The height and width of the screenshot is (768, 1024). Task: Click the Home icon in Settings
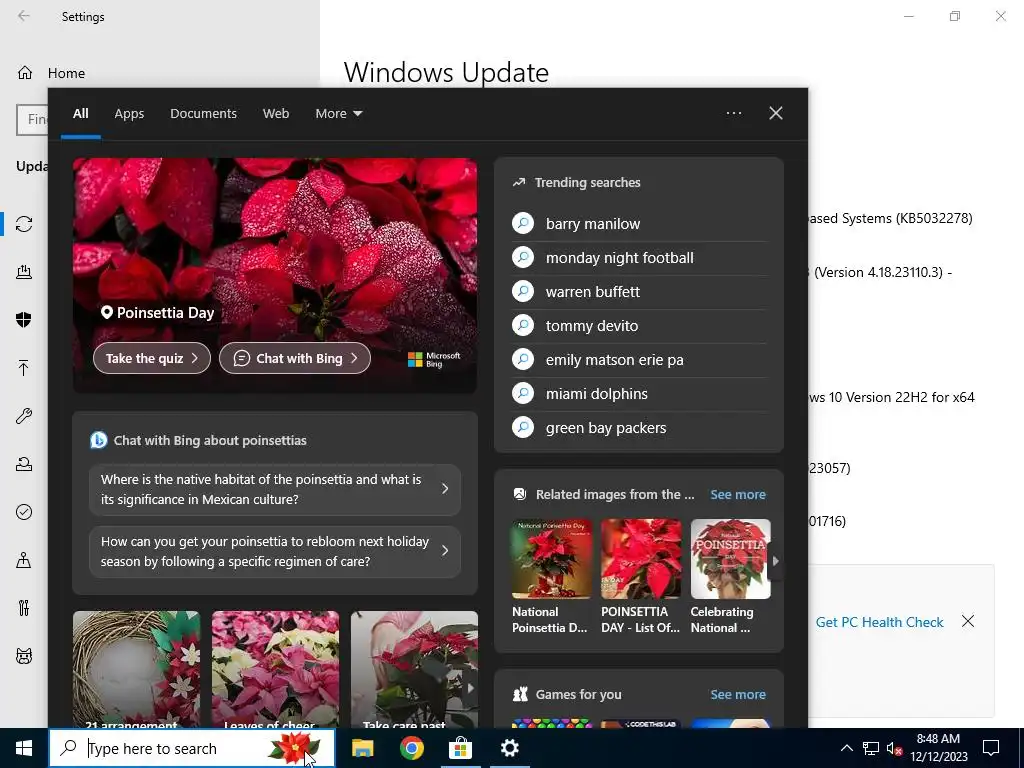pyautogui.click(x=25, y=72)
